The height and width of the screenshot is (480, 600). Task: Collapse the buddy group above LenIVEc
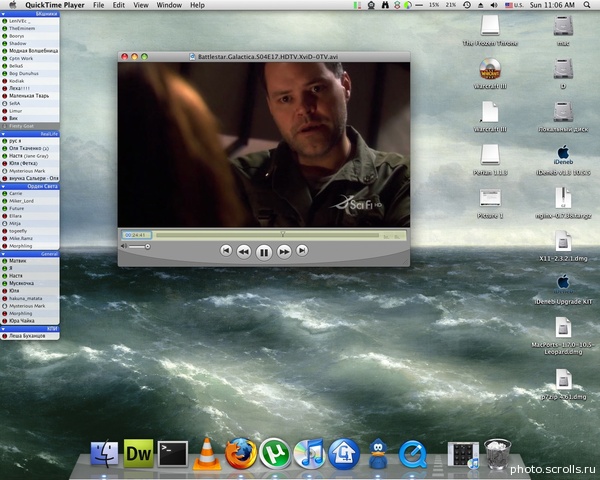(3, 14)
